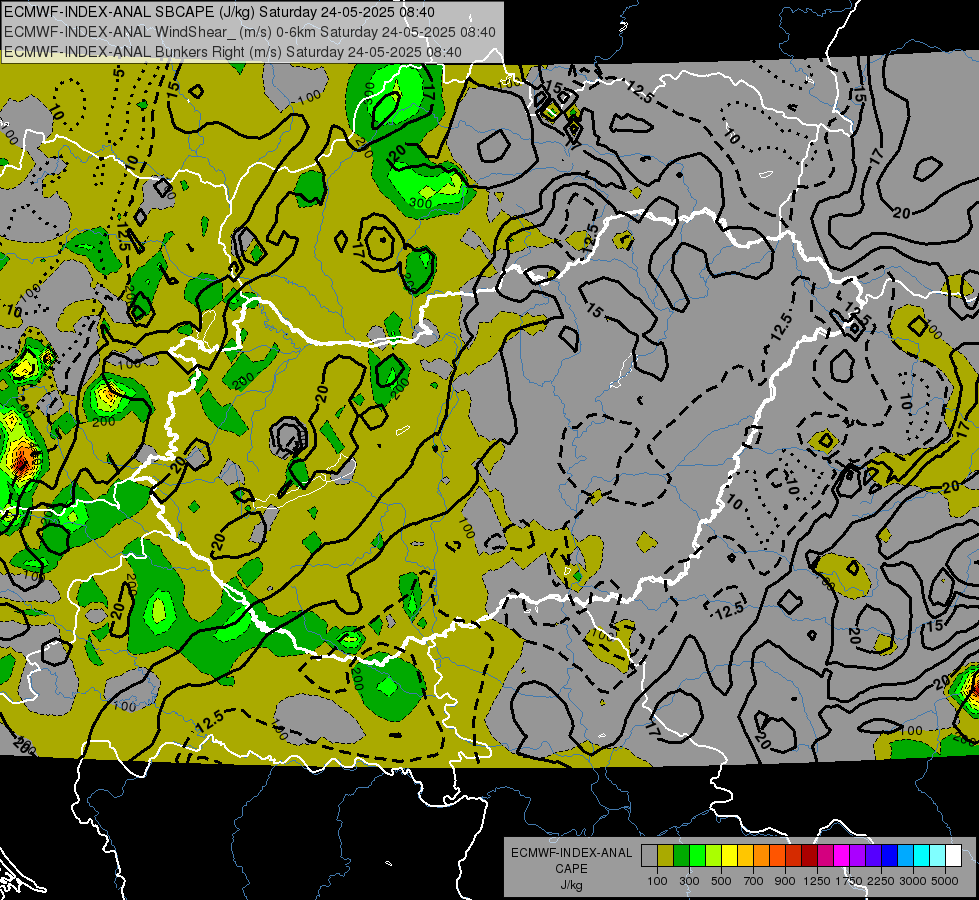Click the legend value 700
Screen dimensions: 979x900
tap(754, 881)
